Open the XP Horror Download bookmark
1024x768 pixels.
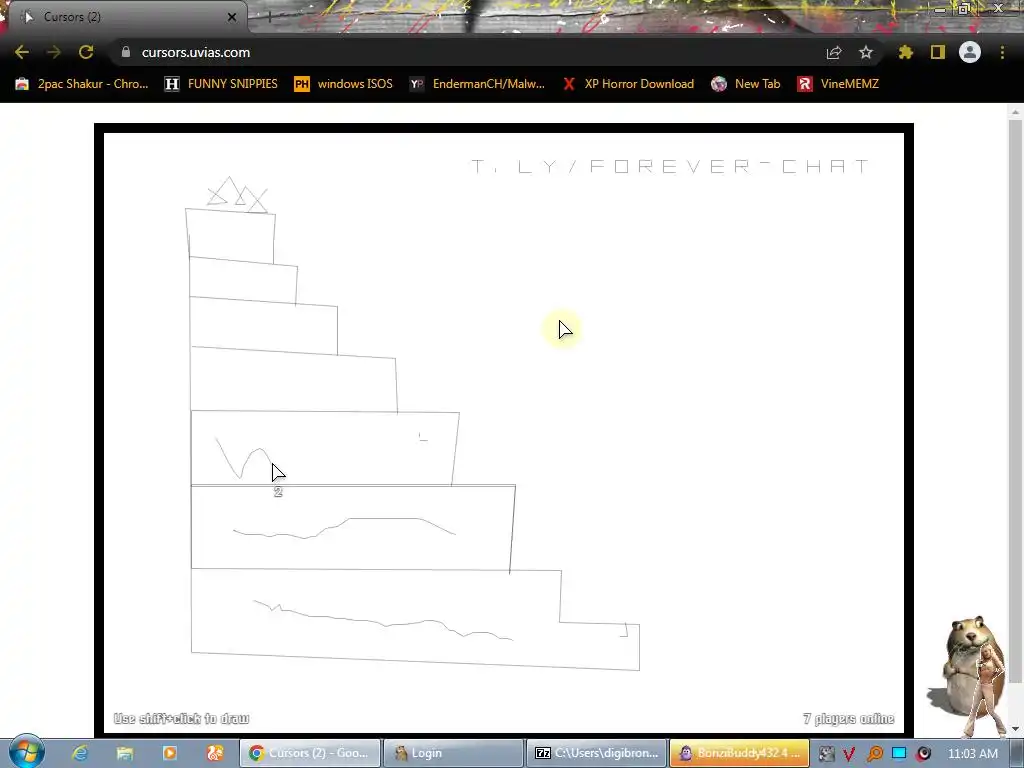pos(628,84)
